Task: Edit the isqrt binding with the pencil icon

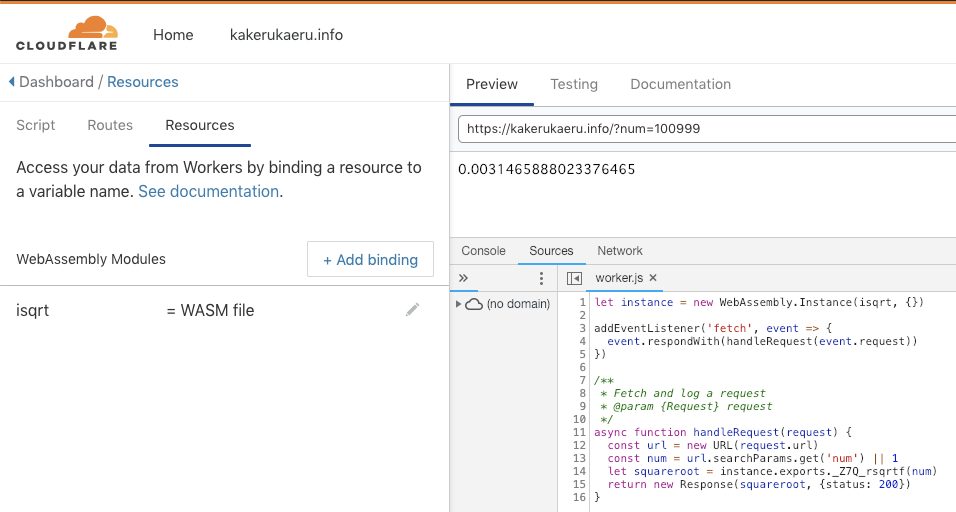Action: click(413, 310)
